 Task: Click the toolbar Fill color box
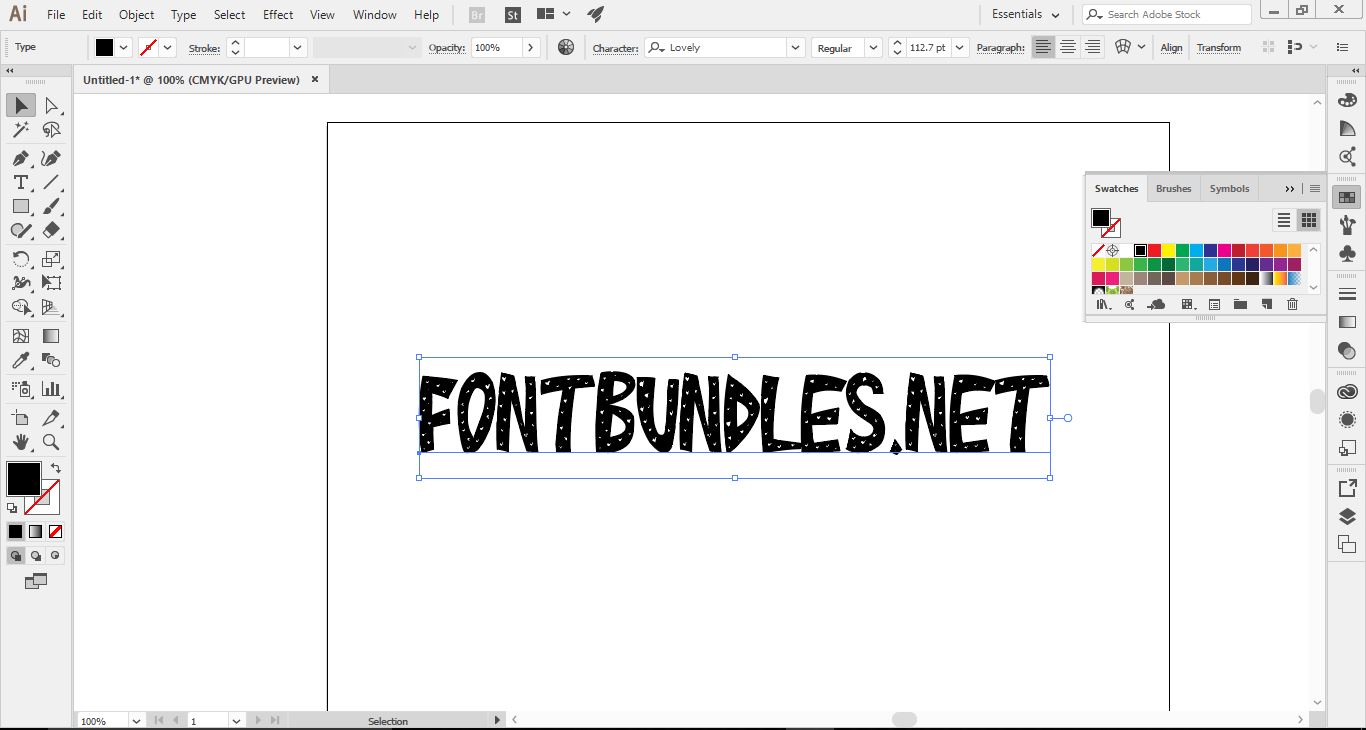[24, 478]
